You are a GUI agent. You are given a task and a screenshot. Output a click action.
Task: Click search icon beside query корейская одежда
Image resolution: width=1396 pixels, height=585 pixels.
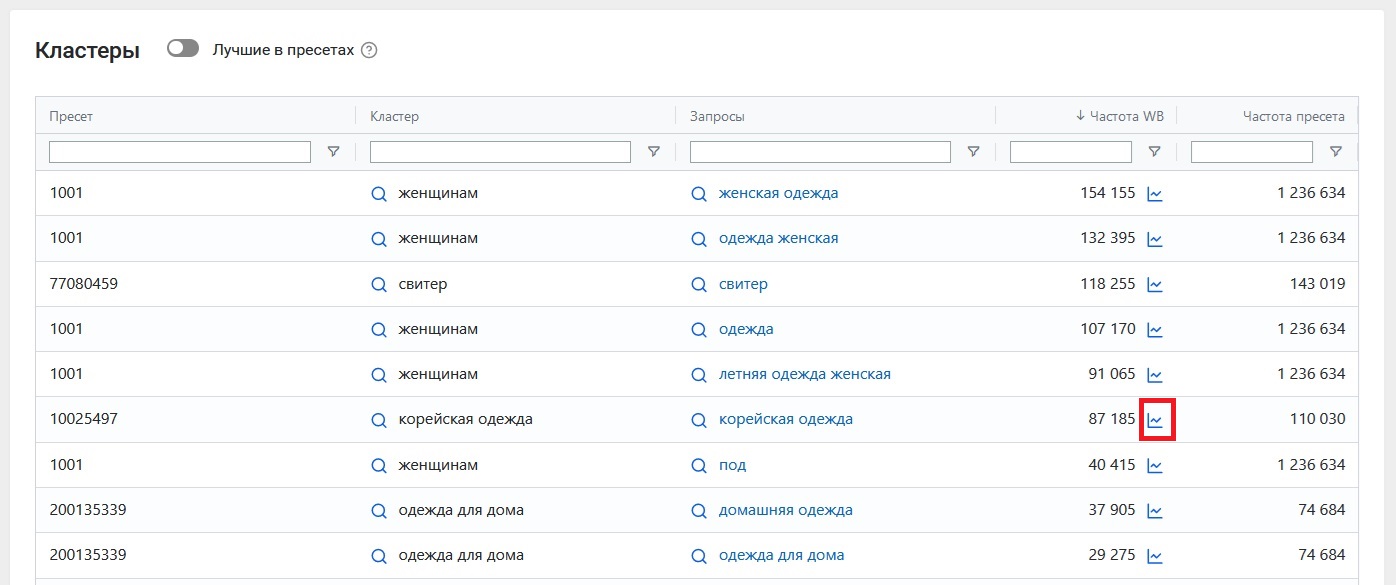click(699, 420)
